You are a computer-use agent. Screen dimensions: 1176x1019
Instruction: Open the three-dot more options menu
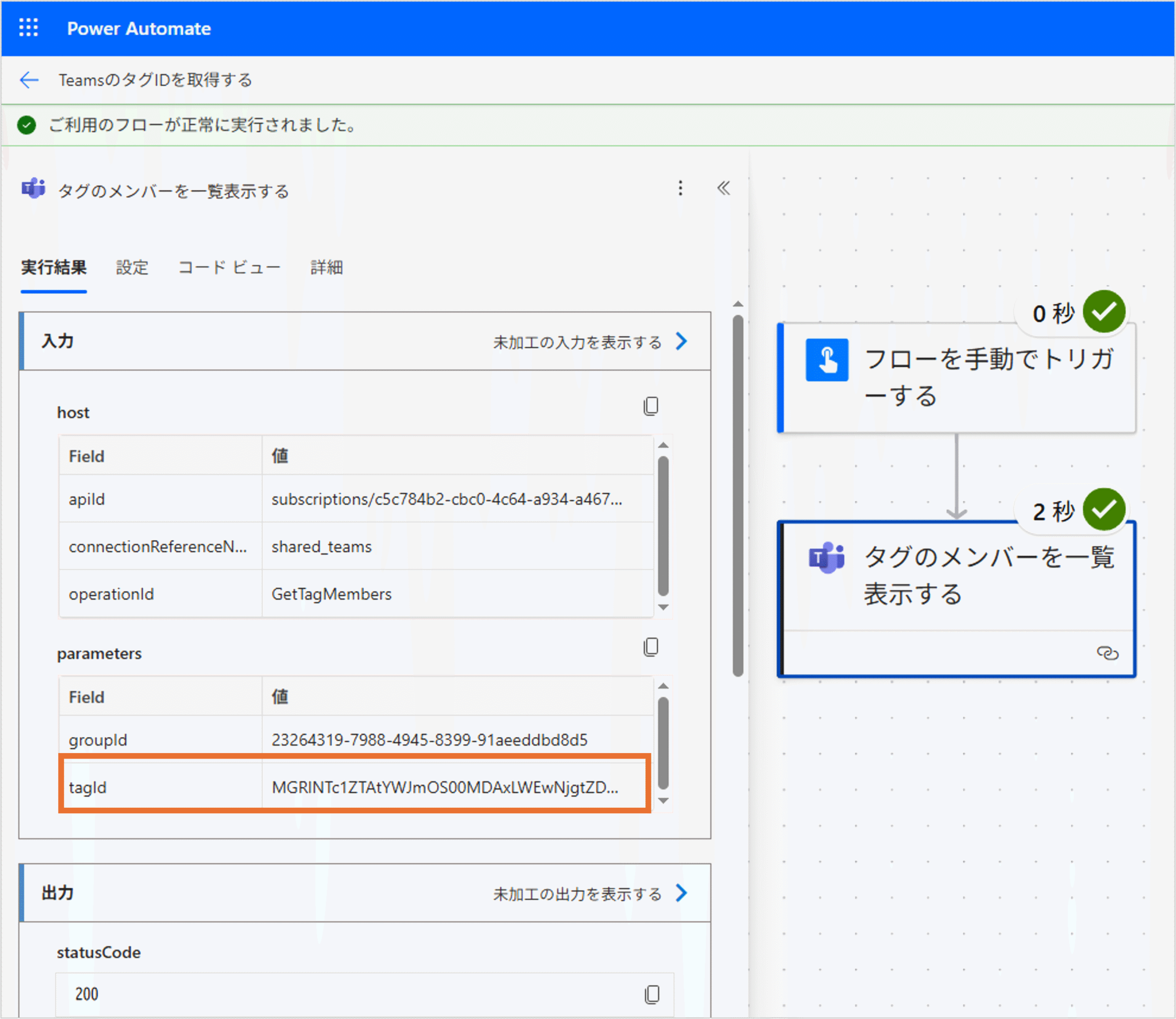680,188
